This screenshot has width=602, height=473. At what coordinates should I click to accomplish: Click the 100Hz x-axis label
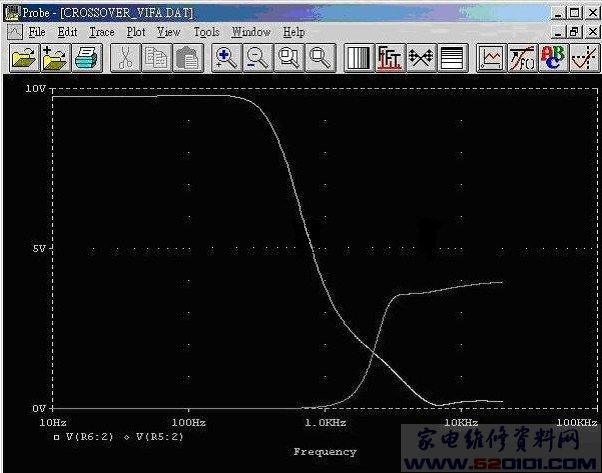click(189, 423)
